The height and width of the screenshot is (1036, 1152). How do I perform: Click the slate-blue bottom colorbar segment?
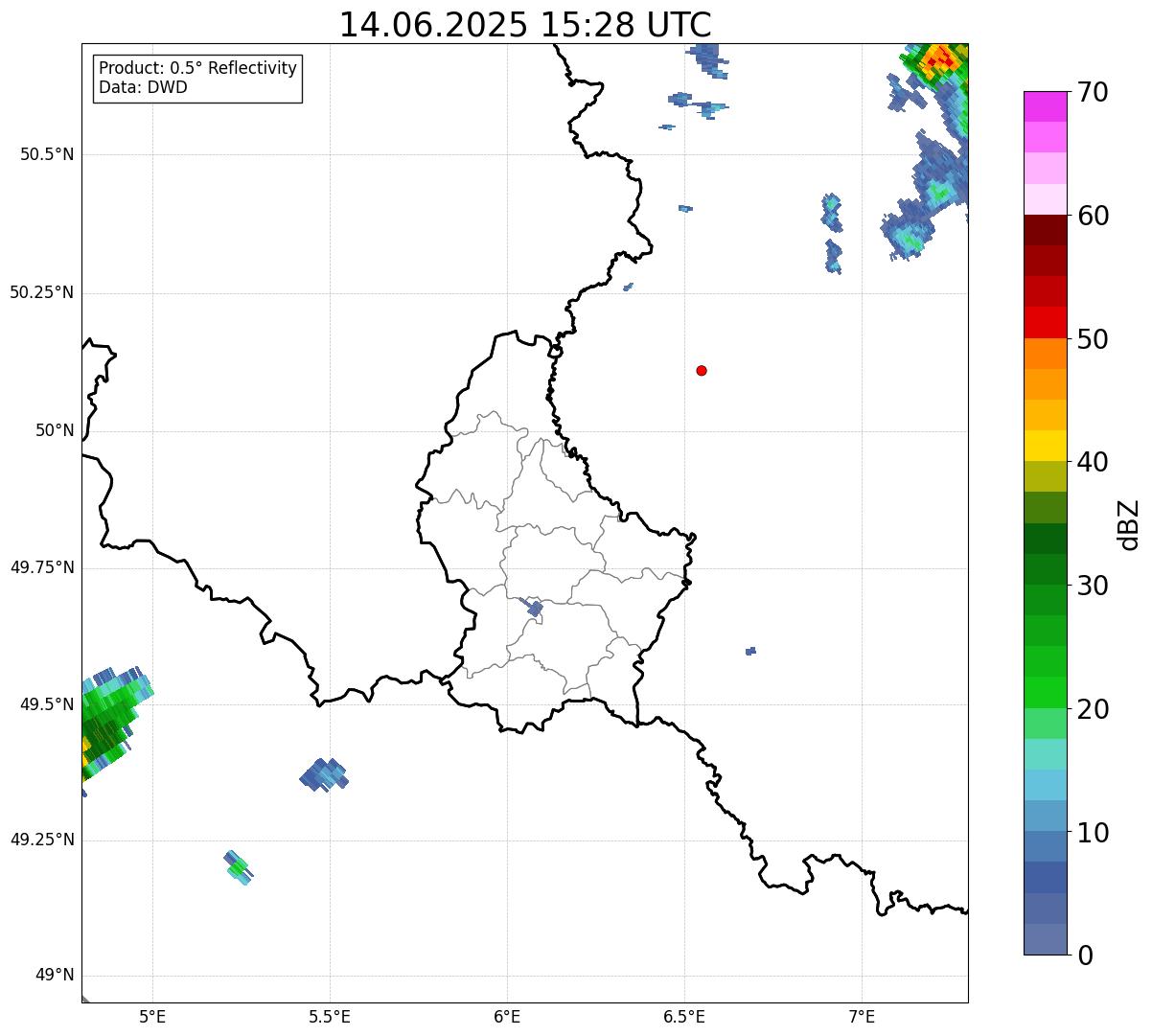(1045, 939)
